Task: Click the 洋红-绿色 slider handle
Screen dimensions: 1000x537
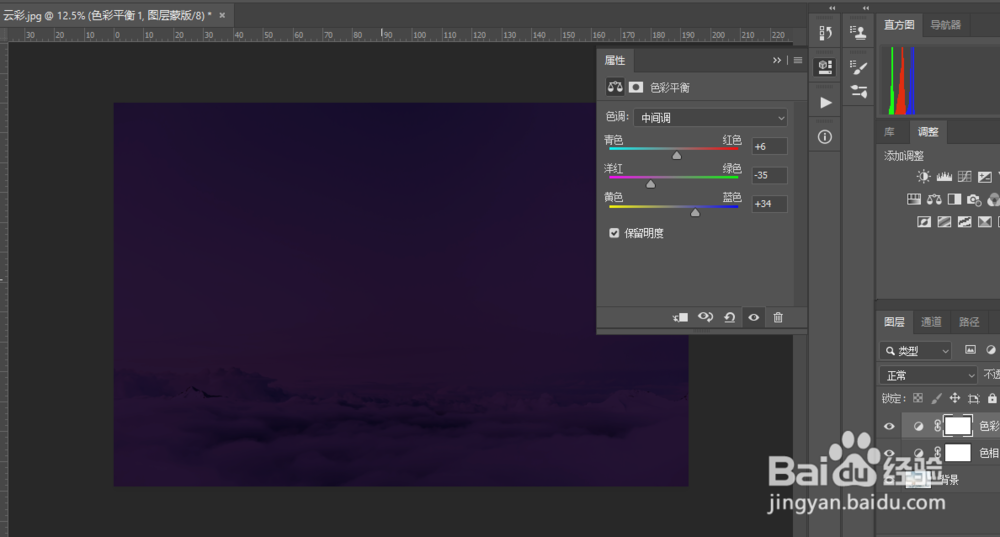Action: point(651,184)
